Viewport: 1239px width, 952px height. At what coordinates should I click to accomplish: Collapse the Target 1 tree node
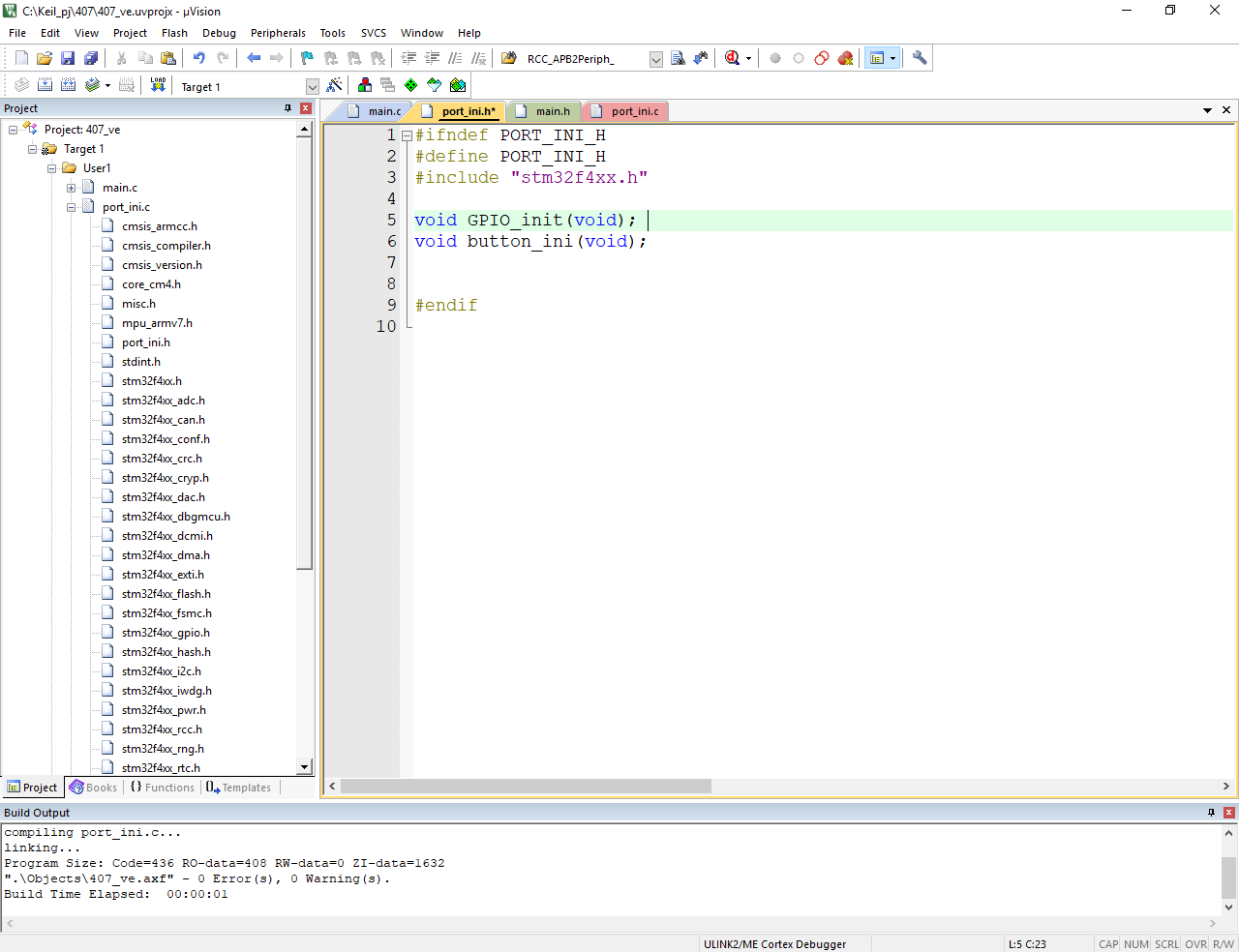click(x=33, y=149)
